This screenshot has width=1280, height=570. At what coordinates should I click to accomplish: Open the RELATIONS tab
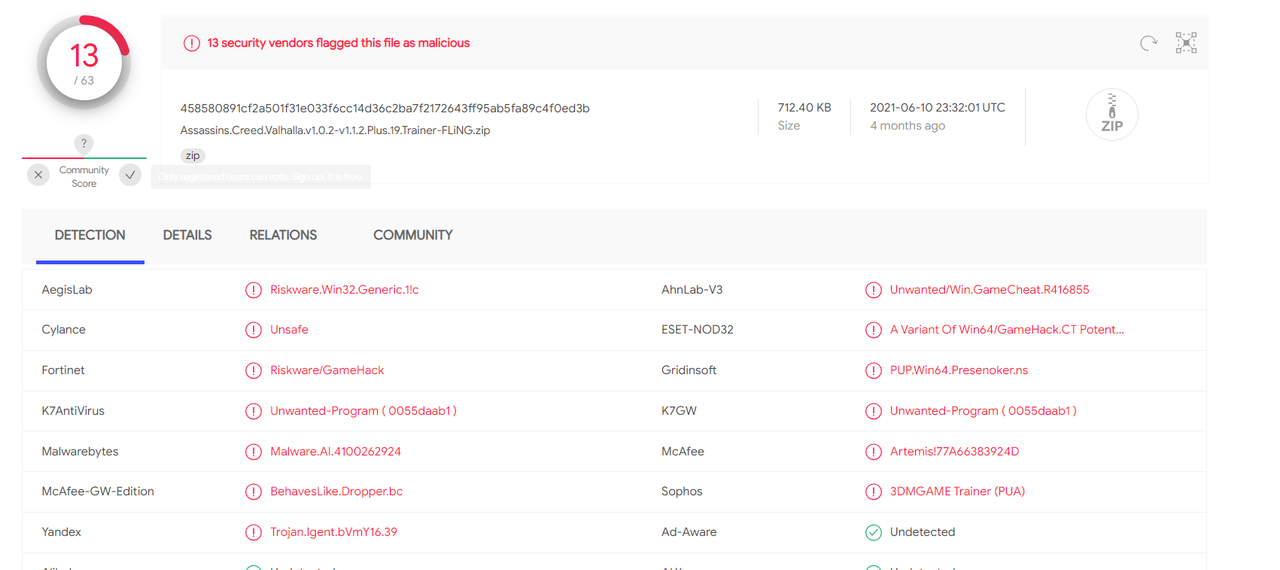(x=283, y=235)
